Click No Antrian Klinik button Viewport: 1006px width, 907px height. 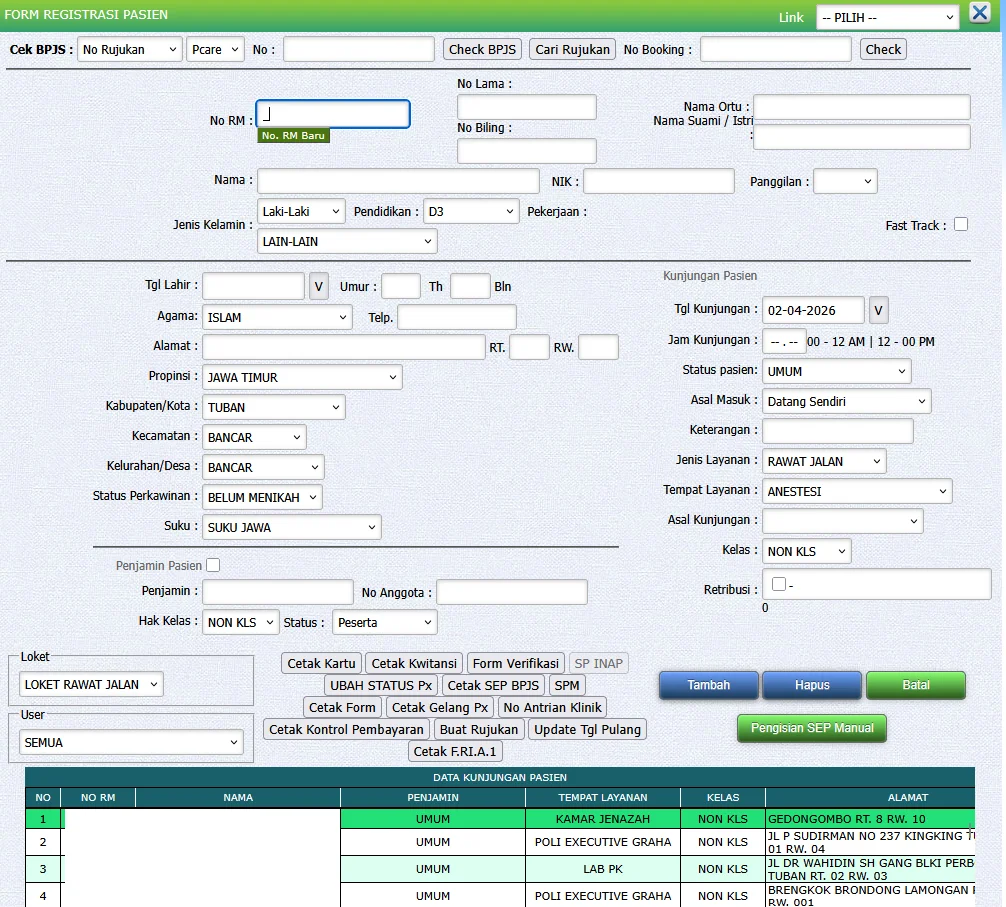[x=552, y=707]
